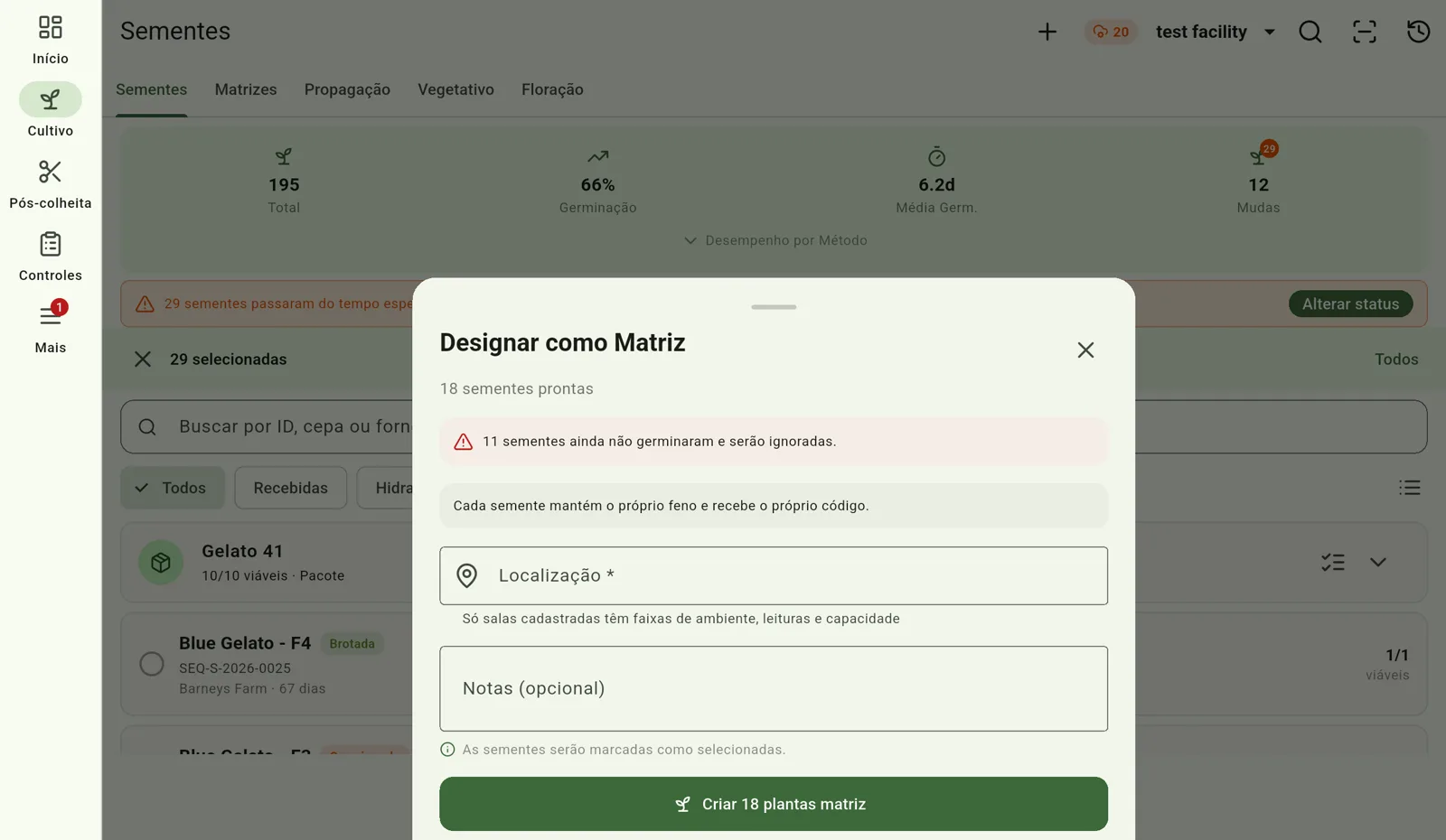
Task: Focus the Buscar por ID search field
Action: [x=774, y=426]
